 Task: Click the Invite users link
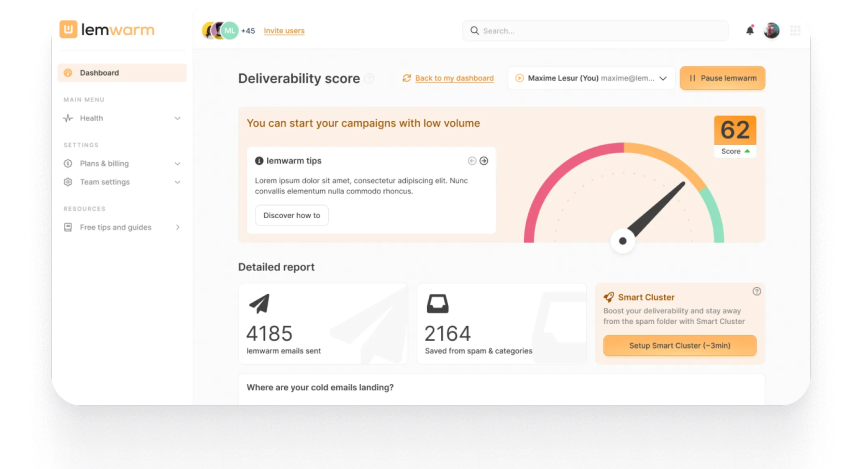(x=284, y=31)
